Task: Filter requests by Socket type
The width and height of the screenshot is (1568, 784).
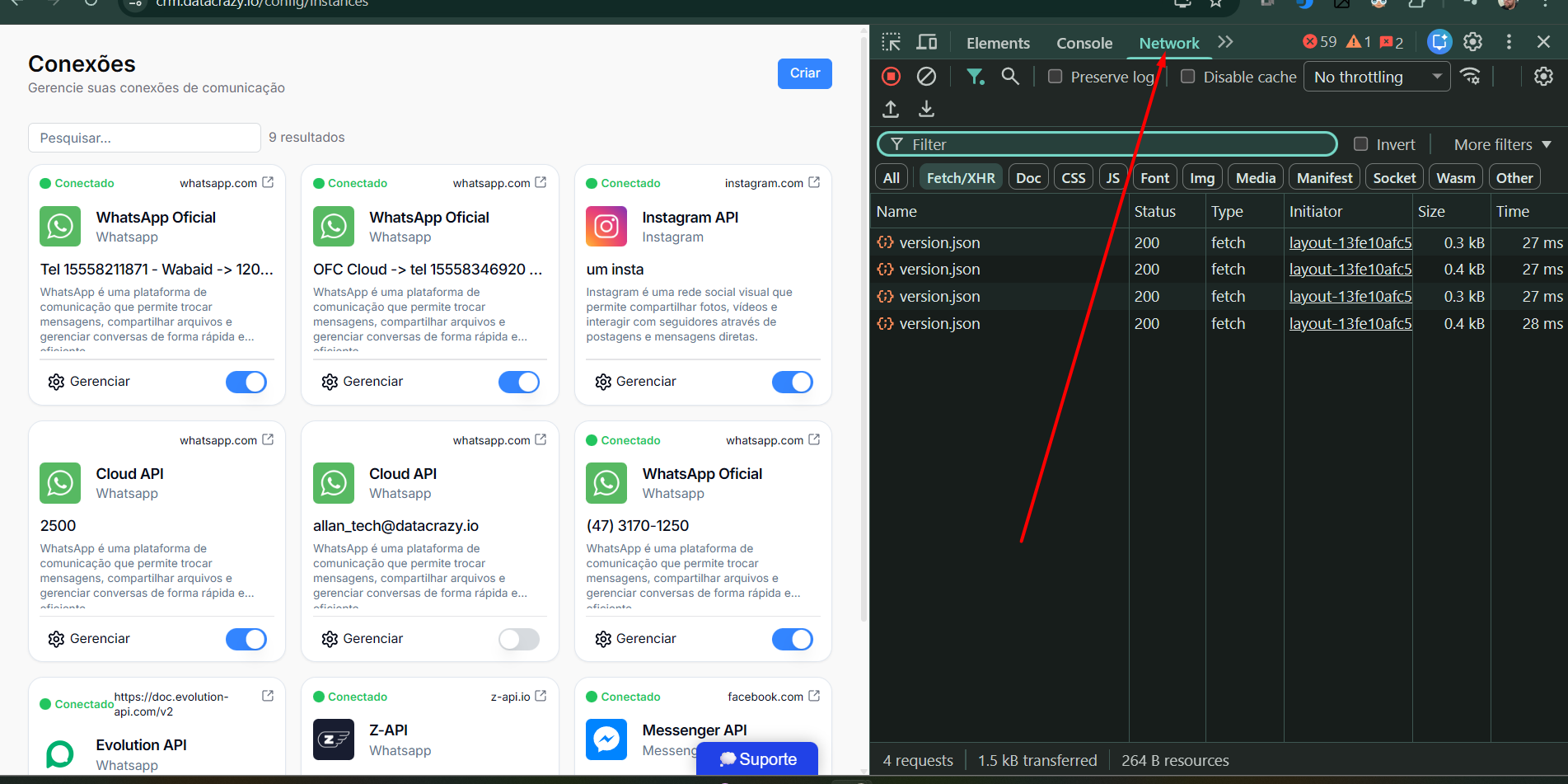Action: click(x=1394, y=177)
